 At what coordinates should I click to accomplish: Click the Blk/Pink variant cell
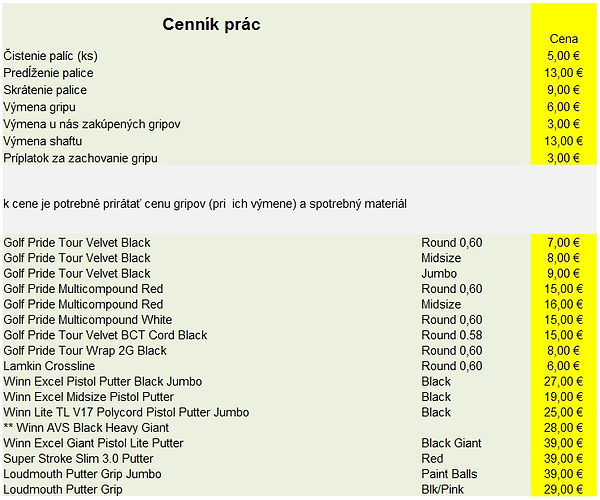(442, 489)
